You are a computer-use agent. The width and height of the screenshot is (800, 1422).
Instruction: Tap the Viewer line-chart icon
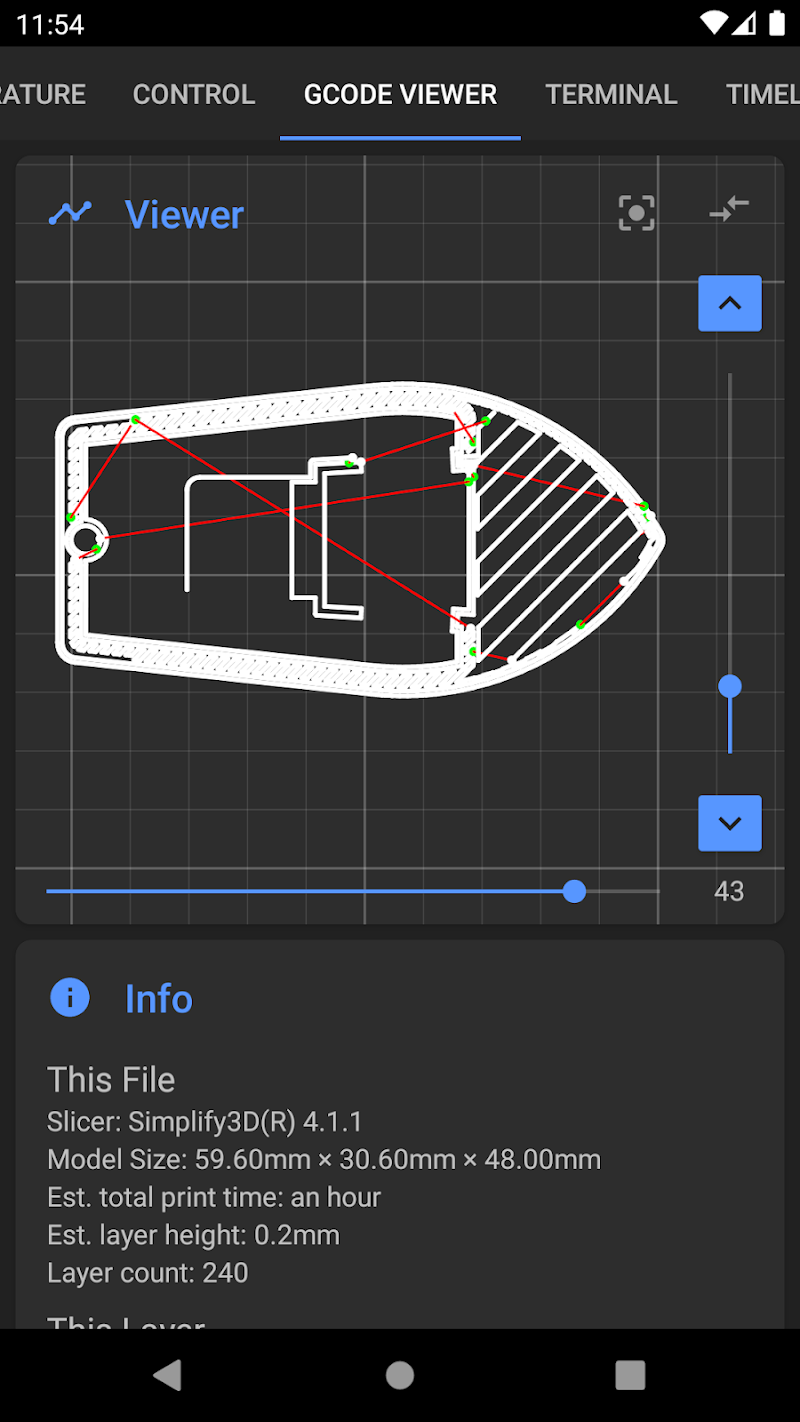[x=70, y=214]
